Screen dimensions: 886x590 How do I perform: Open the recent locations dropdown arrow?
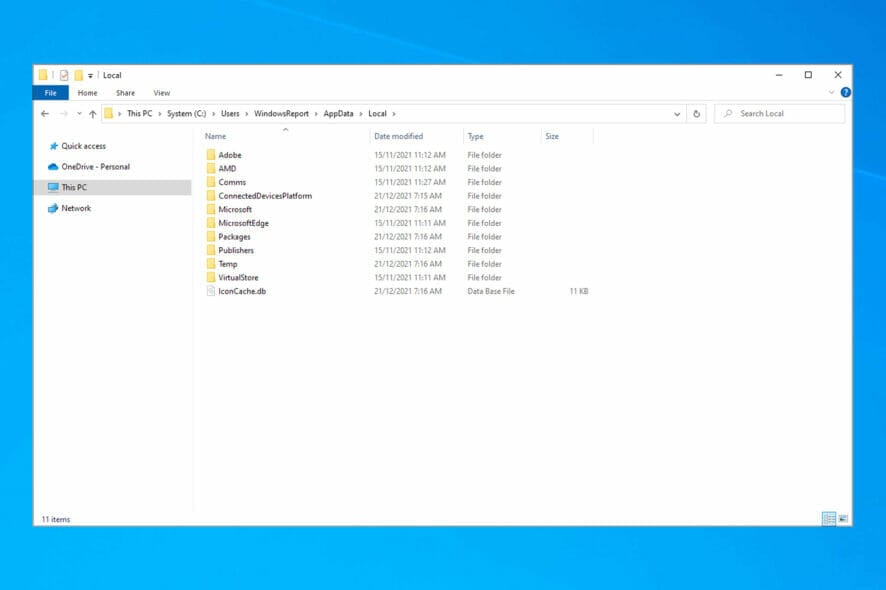[x=77, y=114]
